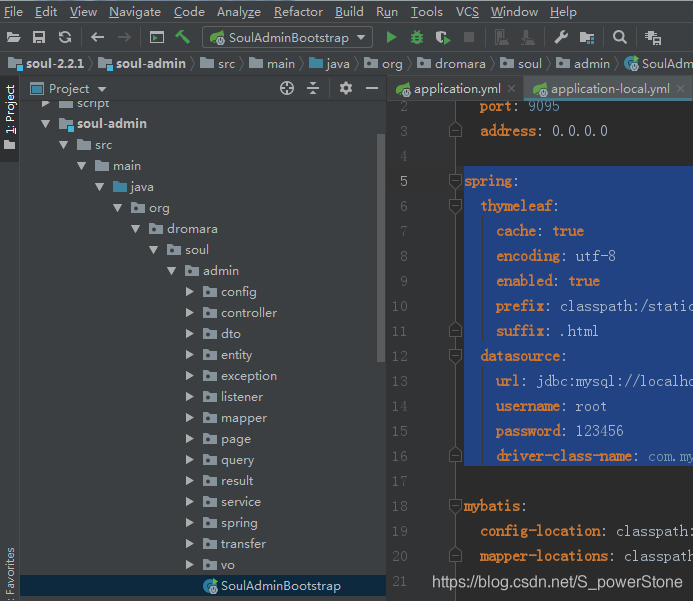Select SoulAdminBootstrap class in project tree
Viewport: 693px width, 601px height.
pos(280,586)
